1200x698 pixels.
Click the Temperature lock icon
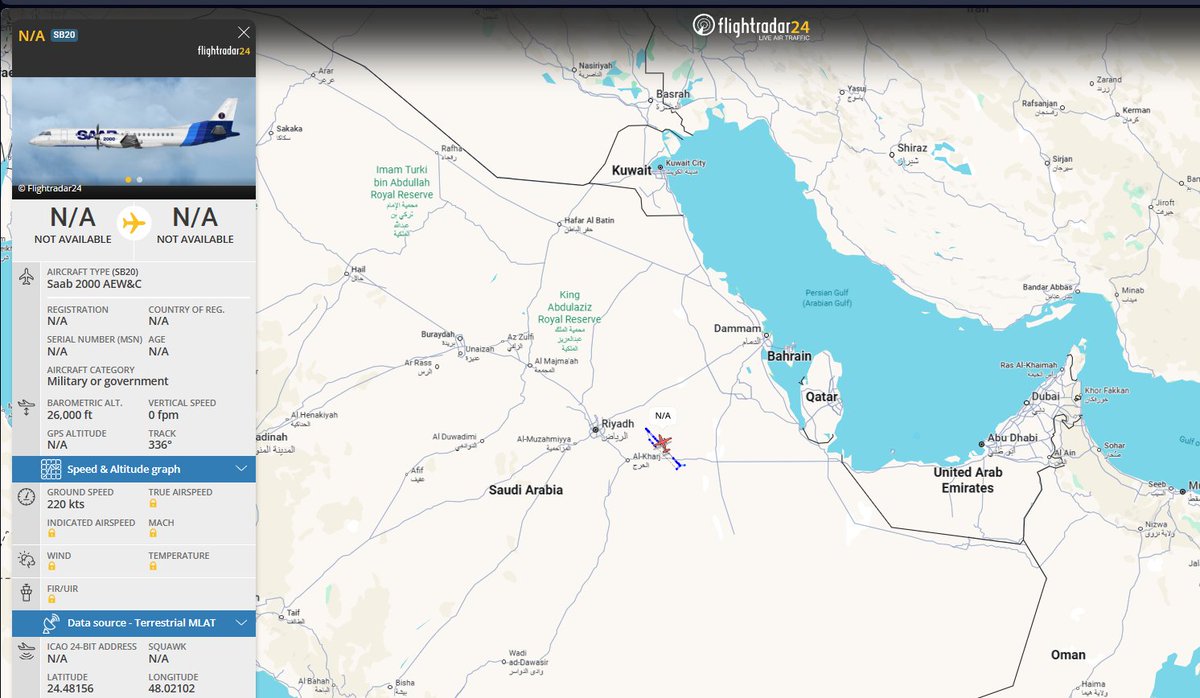click(153, 567)
